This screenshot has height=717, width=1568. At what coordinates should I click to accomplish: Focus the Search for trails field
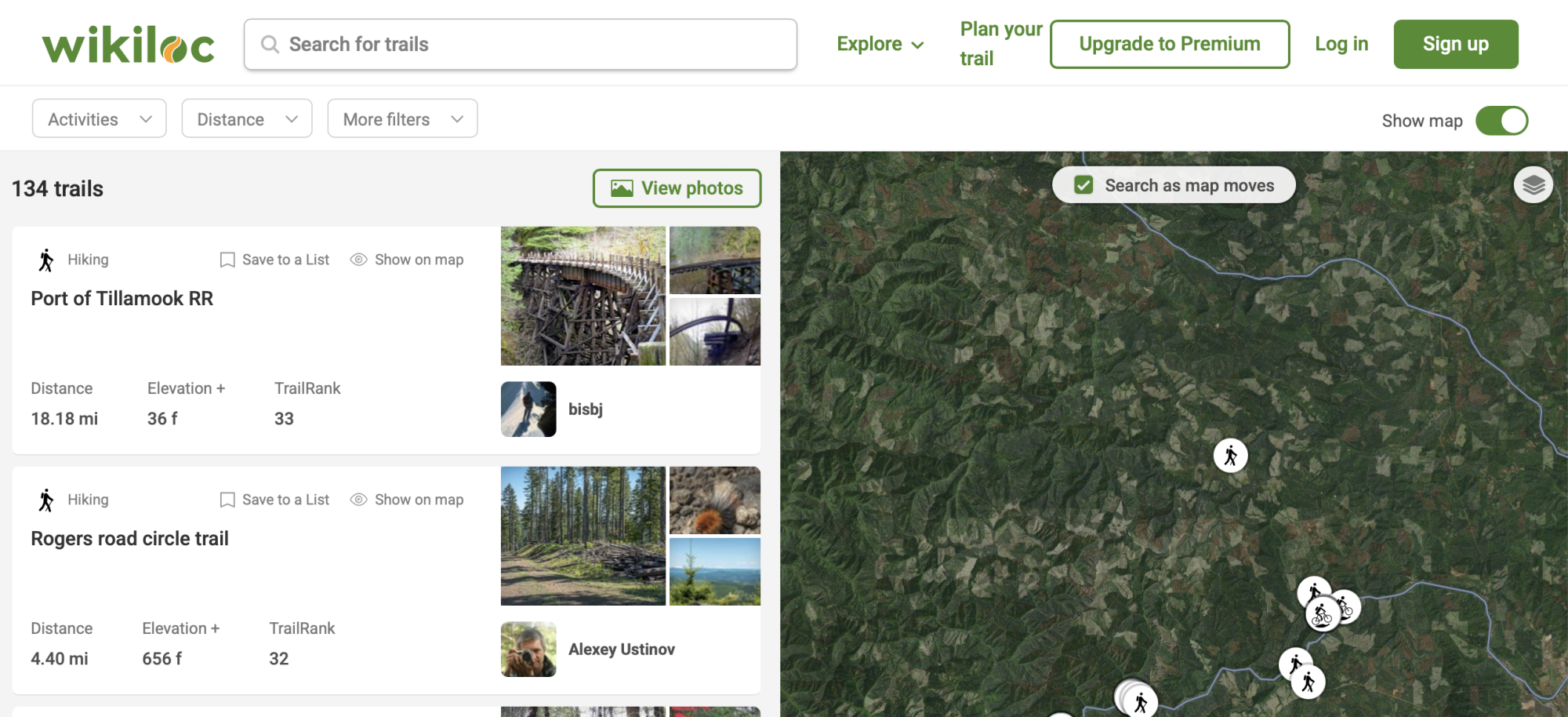(521, 44)
